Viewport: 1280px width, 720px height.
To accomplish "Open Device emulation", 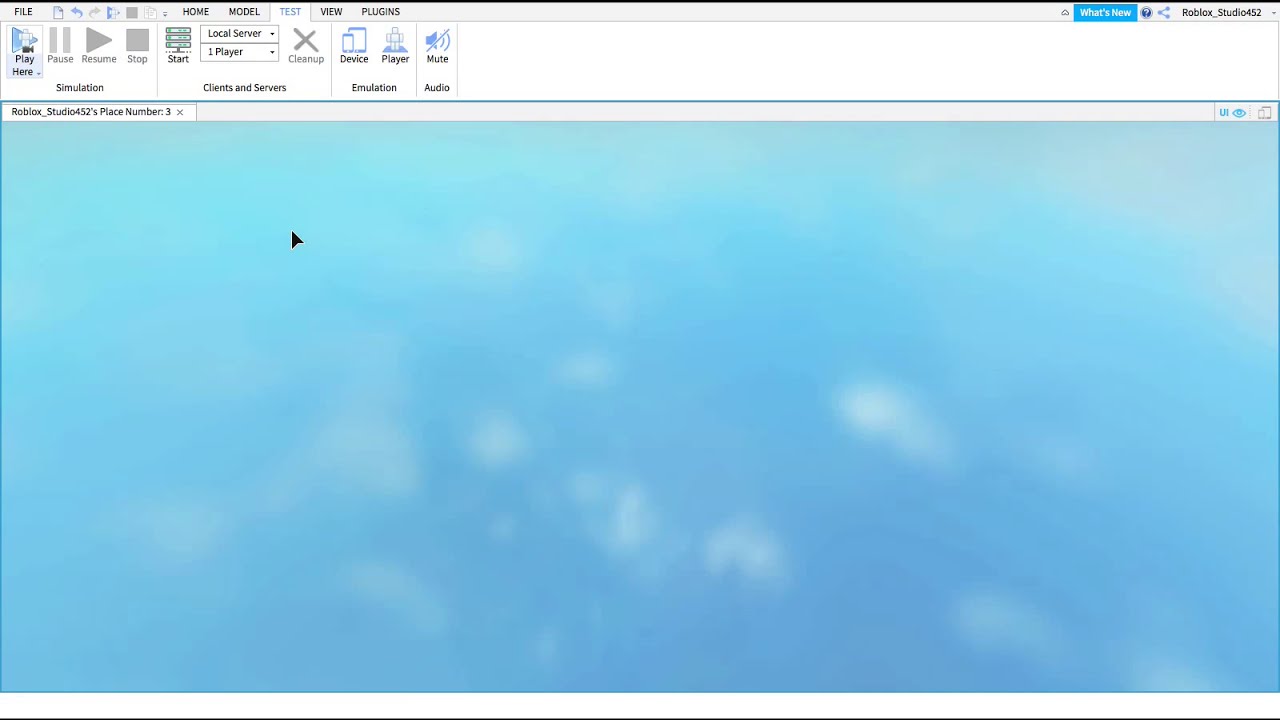I will [354, 47].
